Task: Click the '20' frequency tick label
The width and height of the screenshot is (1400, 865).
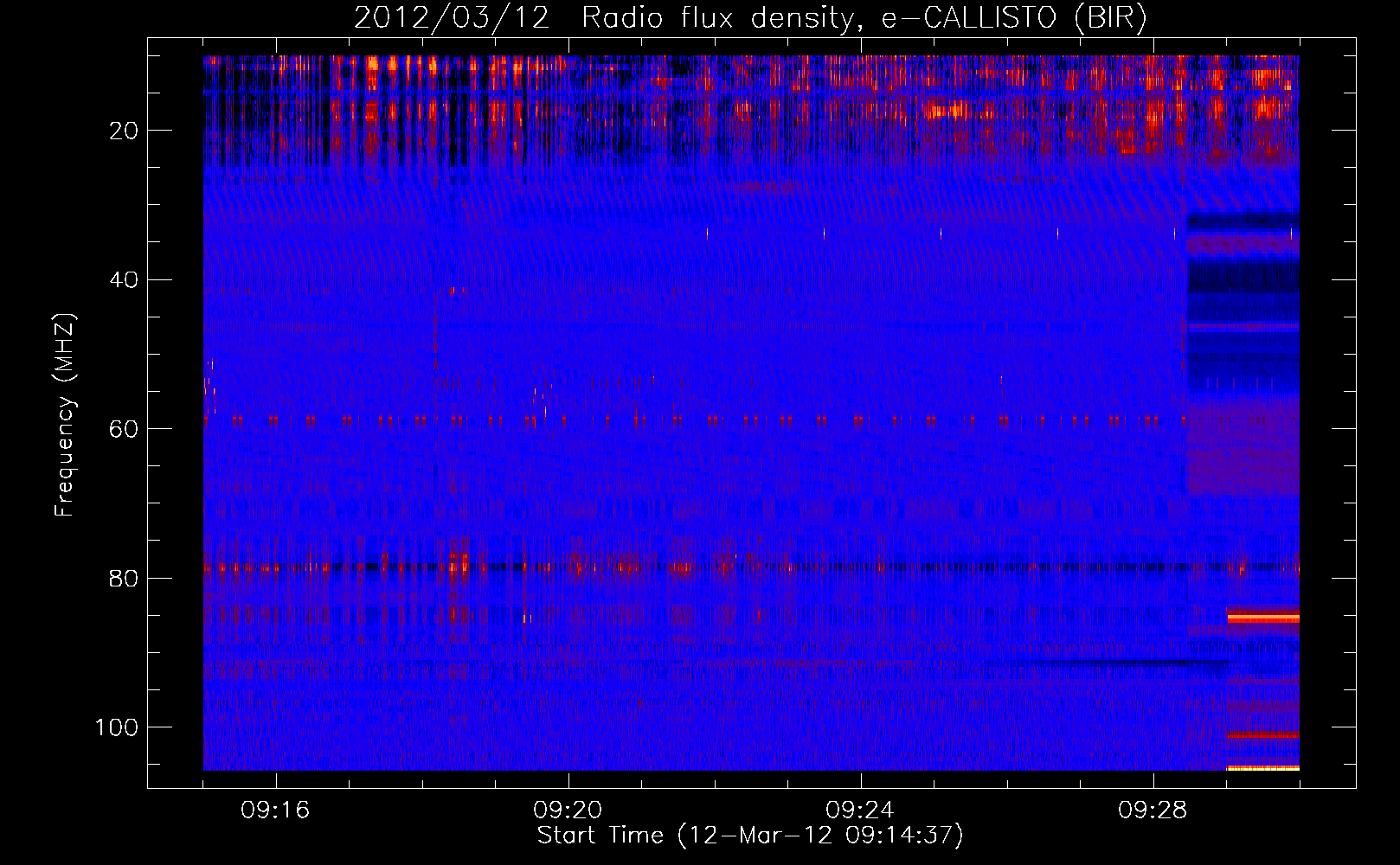Action: point(124,131)
